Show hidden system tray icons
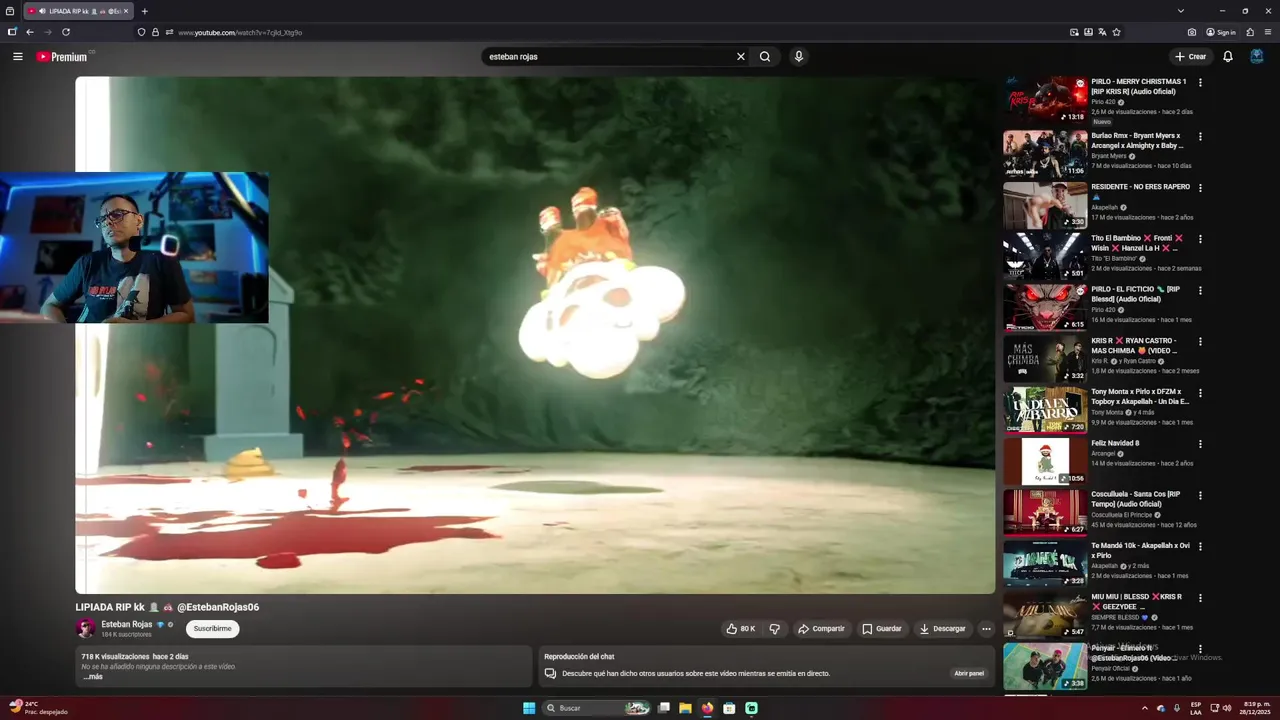 1145,708
